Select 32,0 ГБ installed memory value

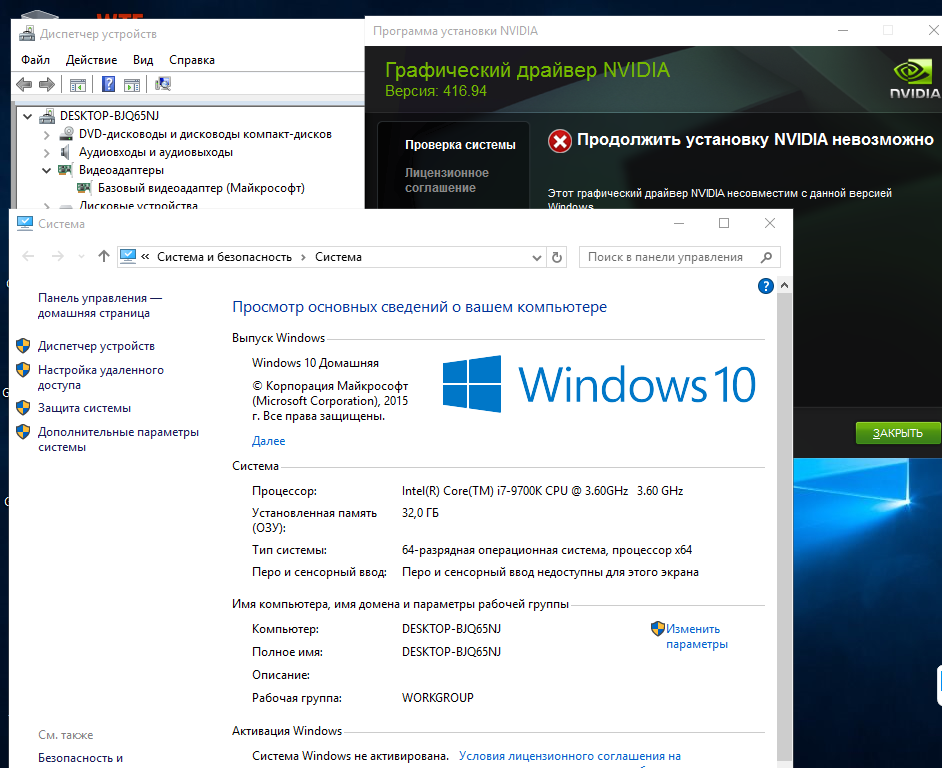pyautogui.click(x=420, y=513)
